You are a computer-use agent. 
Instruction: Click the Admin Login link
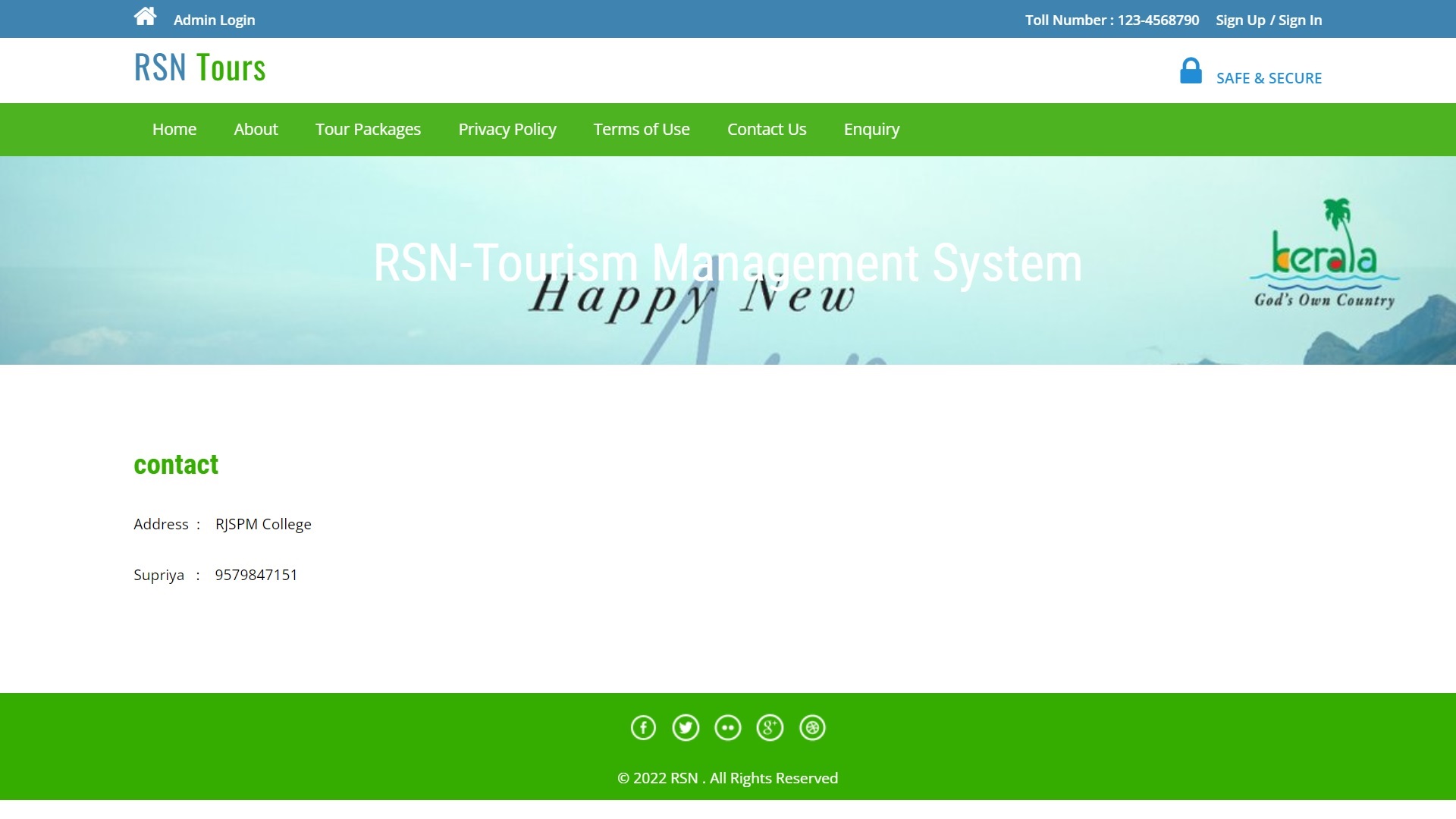pos(214,20)
